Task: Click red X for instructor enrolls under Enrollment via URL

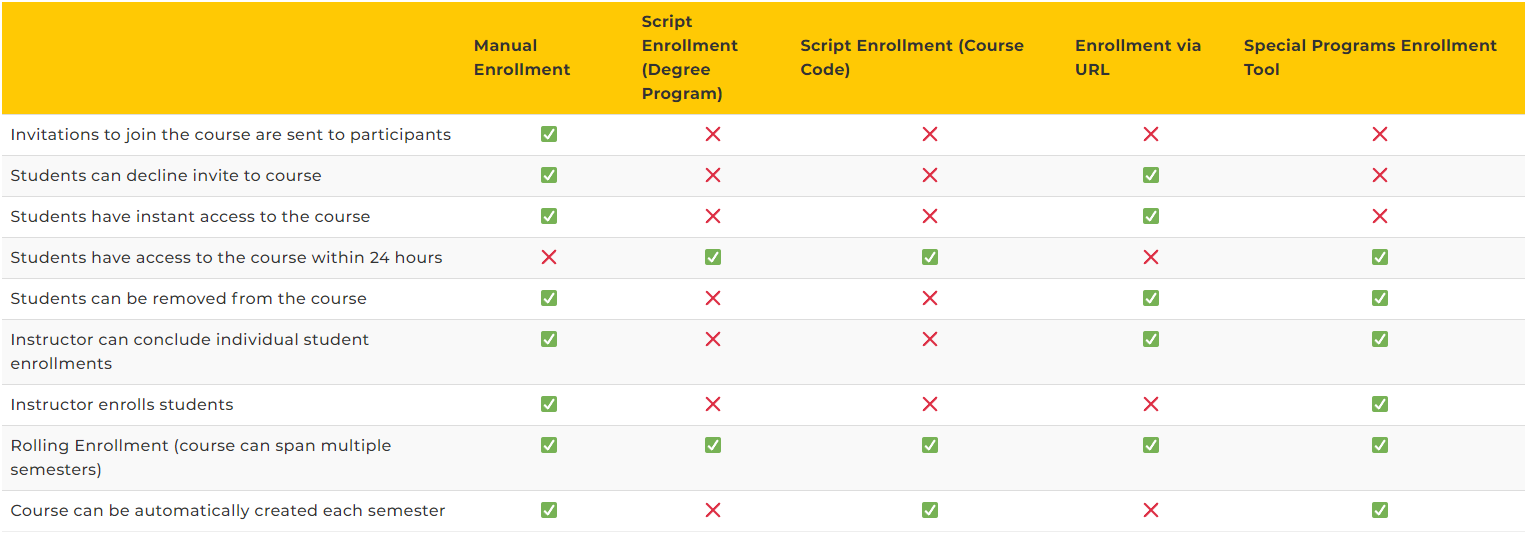Action: pos(1150,404)
